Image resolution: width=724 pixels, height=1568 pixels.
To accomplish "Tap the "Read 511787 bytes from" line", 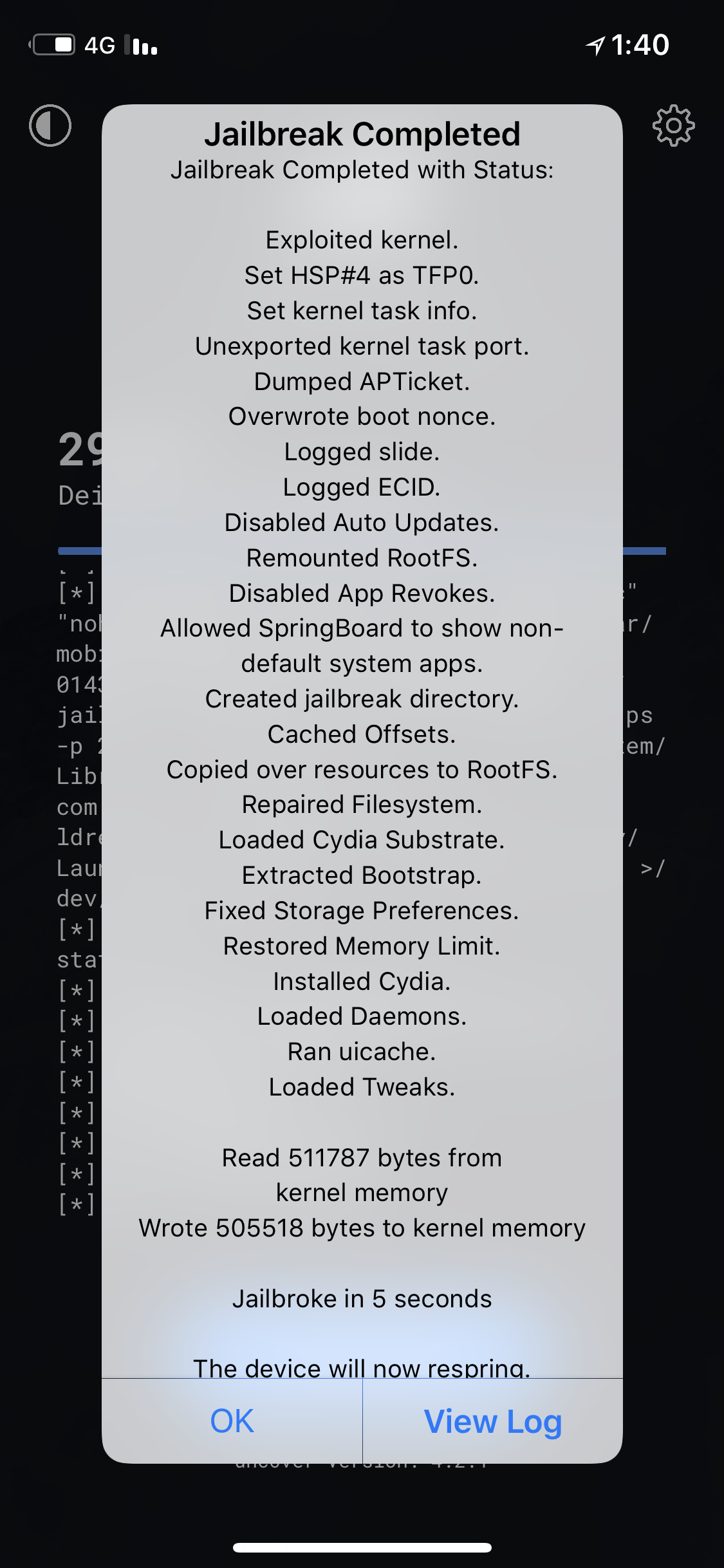I will tap(362, 1158).
